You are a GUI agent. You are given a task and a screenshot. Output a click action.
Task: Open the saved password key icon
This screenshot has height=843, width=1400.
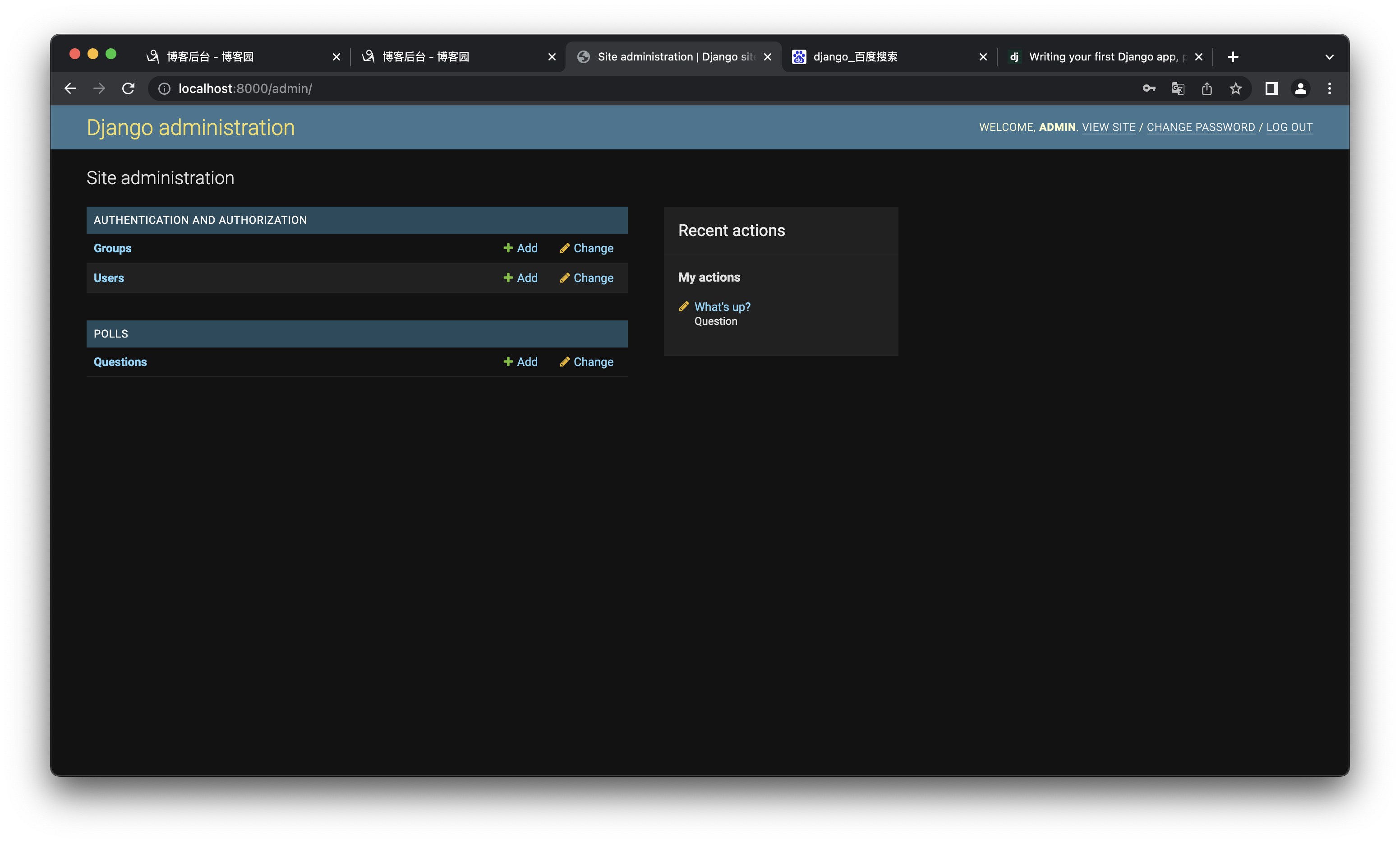(1148, 88)
